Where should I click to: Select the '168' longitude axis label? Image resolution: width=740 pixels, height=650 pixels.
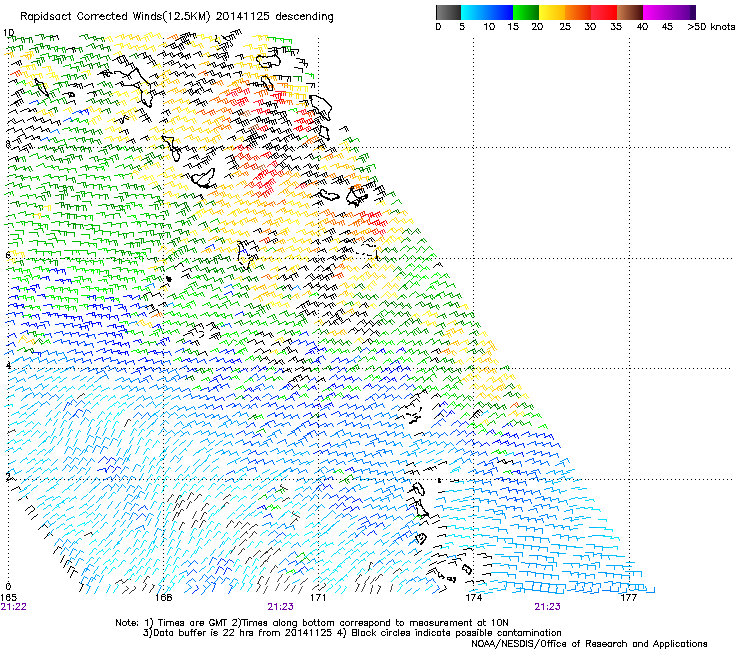pos(164,598)
